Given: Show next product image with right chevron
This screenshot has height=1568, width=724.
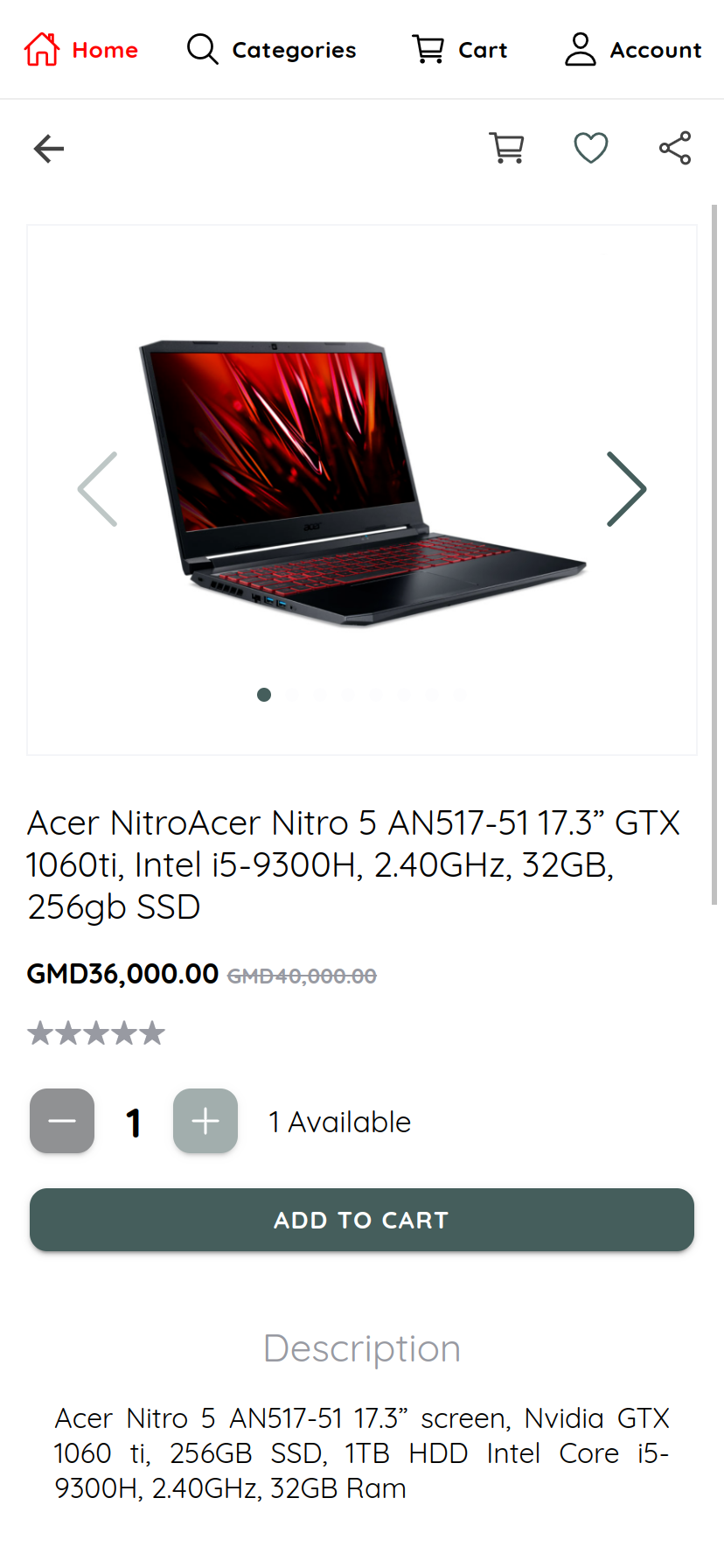Looking at the screenshot, I should 627,489.
